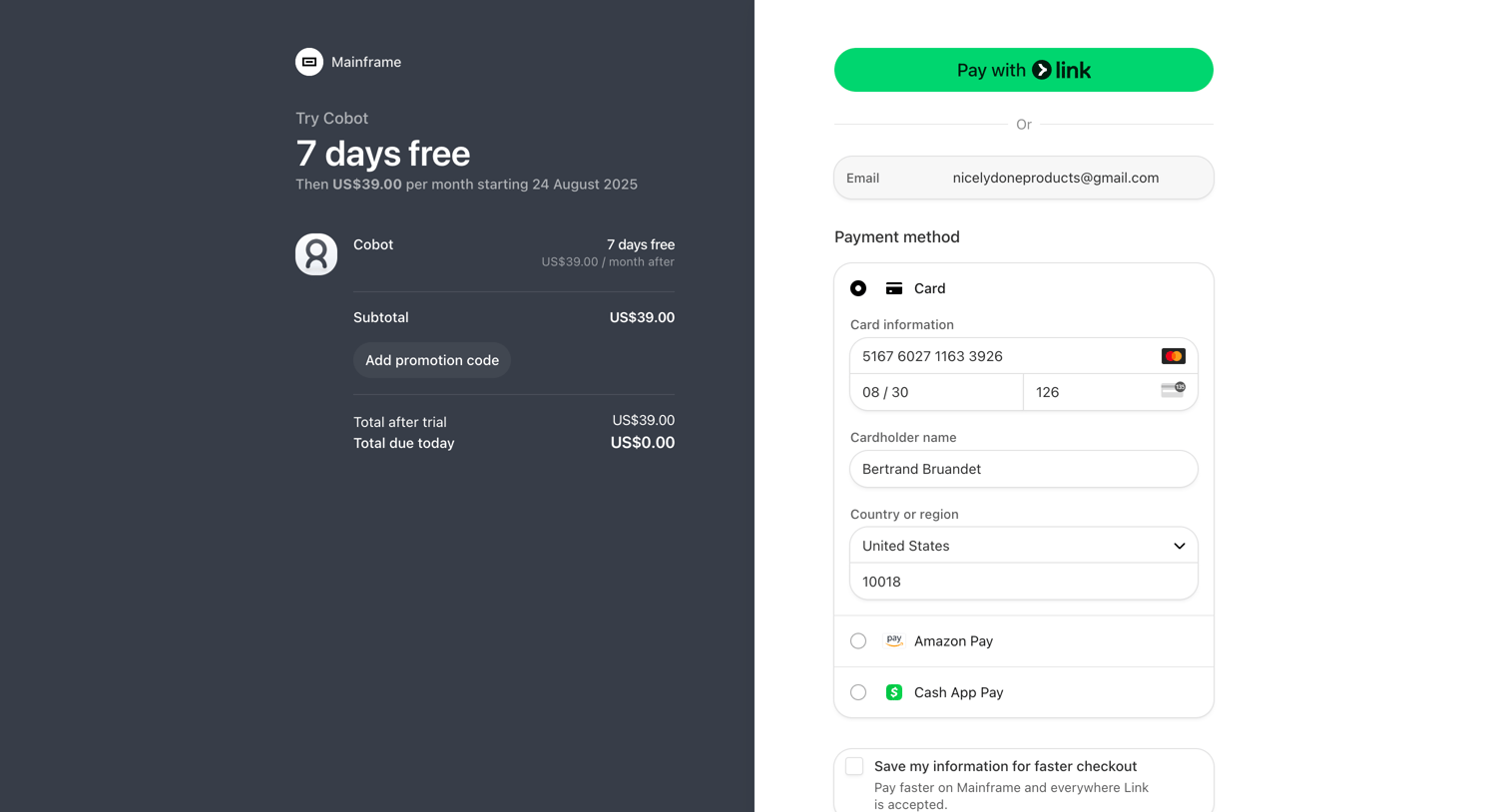1509x812 pixels.
Task: Click the Cash App Pay label text
Action: coord(959,692)
